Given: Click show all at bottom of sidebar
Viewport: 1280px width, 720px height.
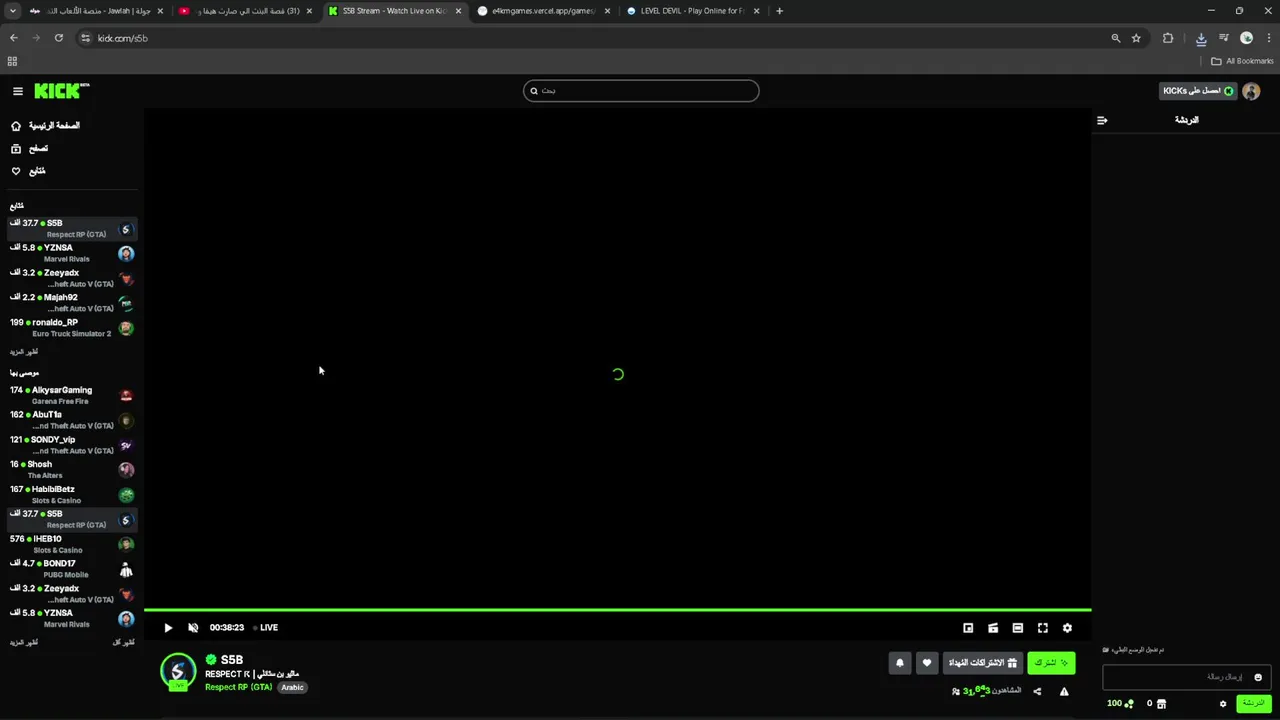Looking at the screenshot, I should (123, 642).
